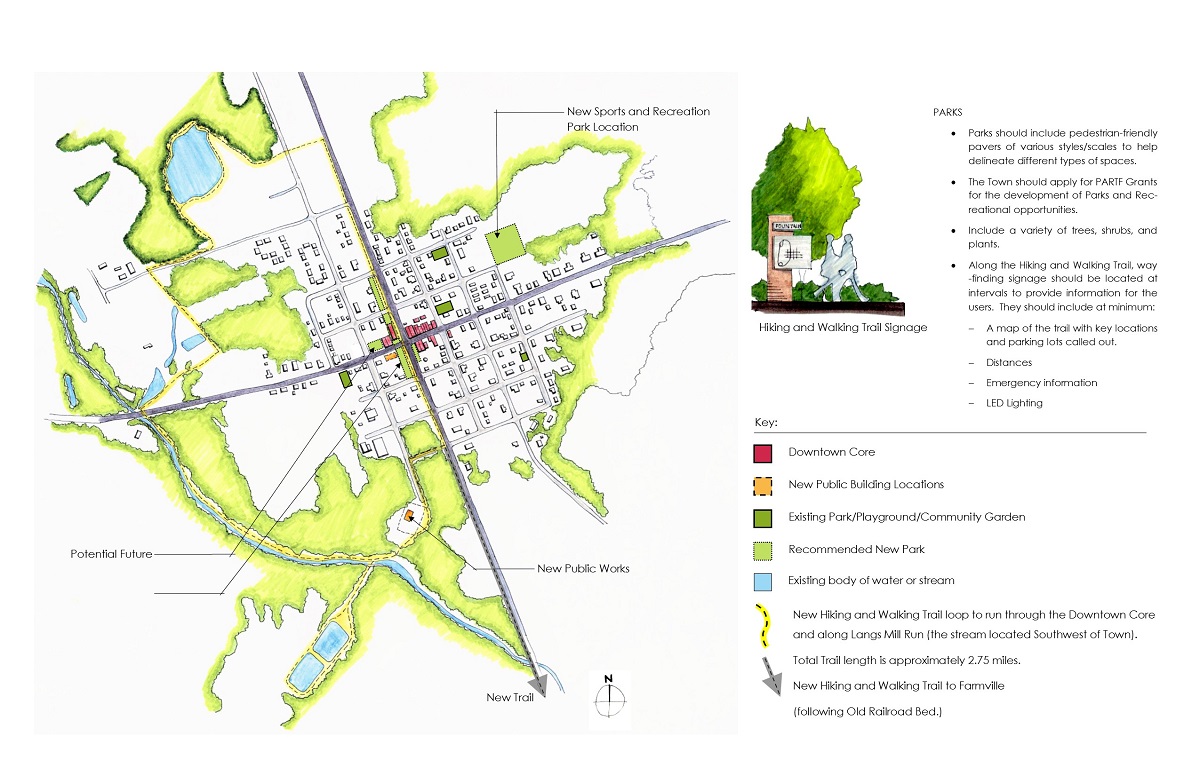
Task: Select the Potential Future label
Action: tap(110, 553)
